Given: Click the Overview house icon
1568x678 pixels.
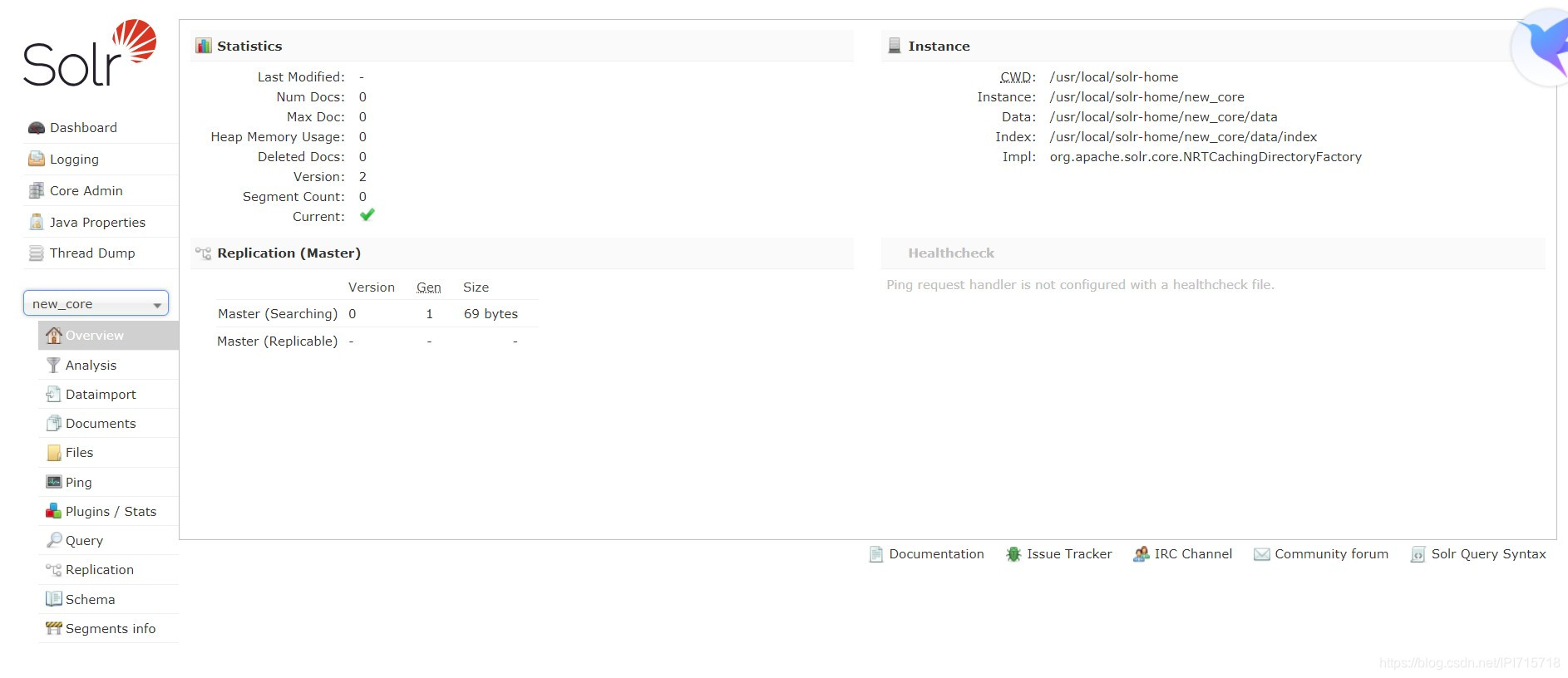Looking at the screenshot, I should 54,335.
